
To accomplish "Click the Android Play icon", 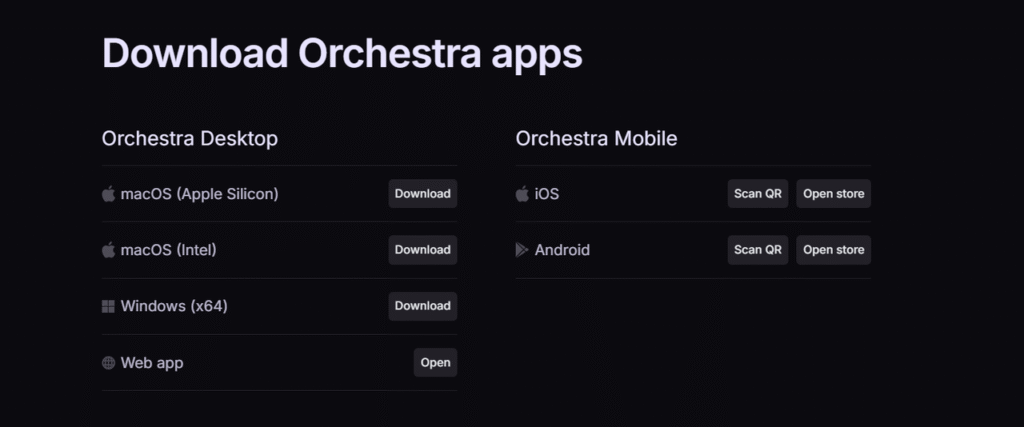I will point(522,250).
